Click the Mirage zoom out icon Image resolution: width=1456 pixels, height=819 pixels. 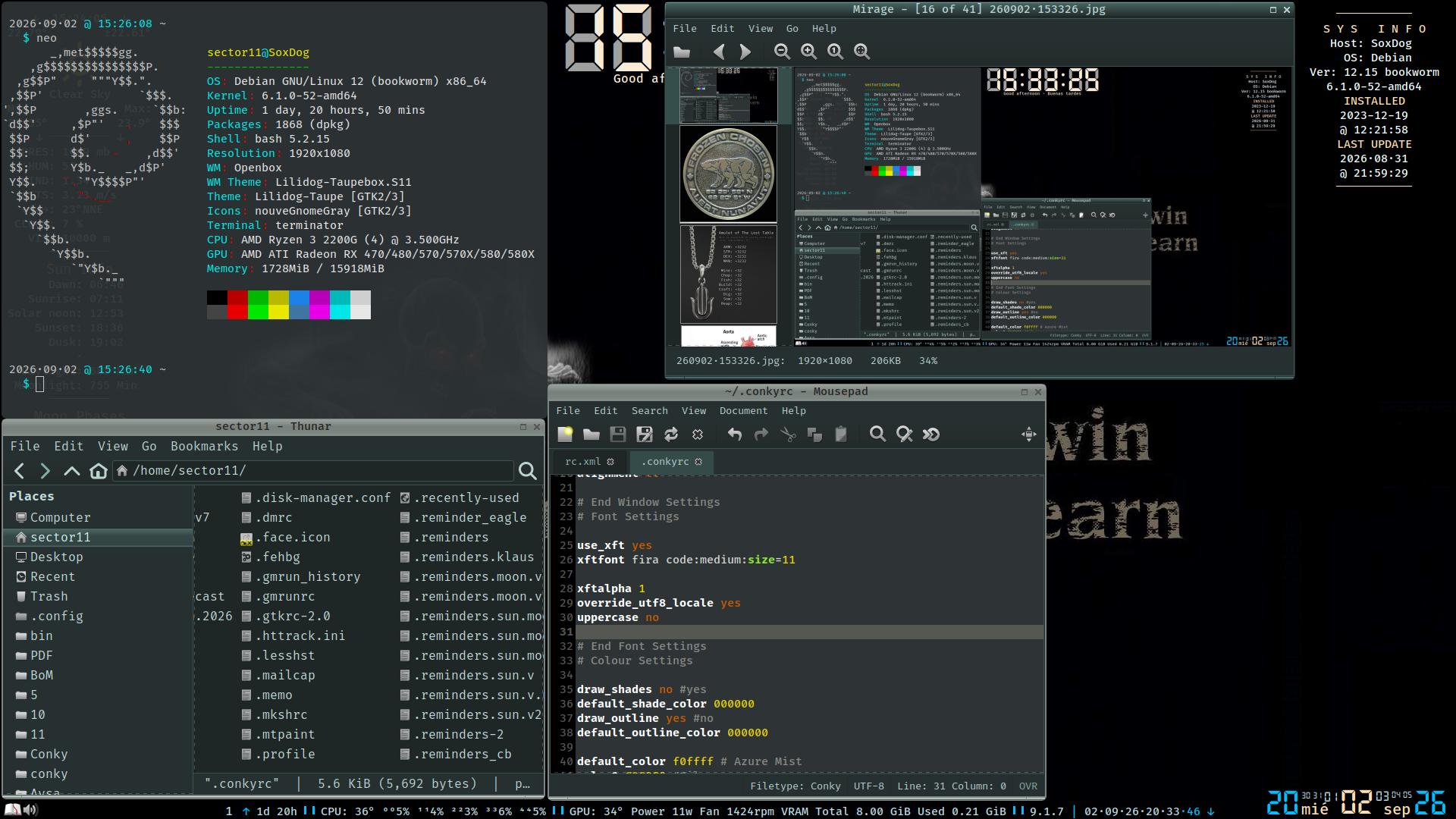coord(782,52)
